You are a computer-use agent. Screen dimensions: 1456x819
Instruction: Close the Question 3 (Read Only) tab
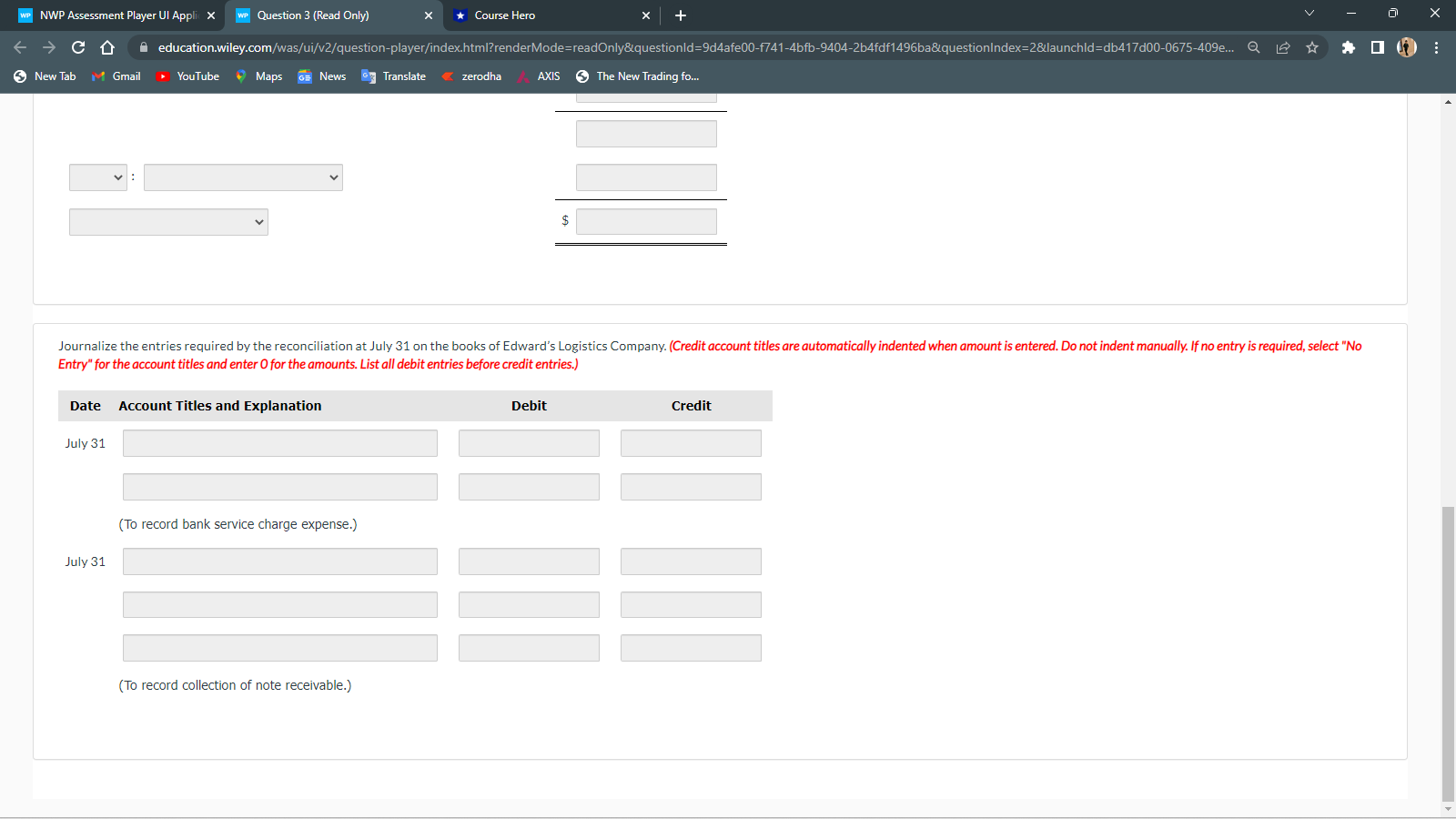(x=429, y=15)
